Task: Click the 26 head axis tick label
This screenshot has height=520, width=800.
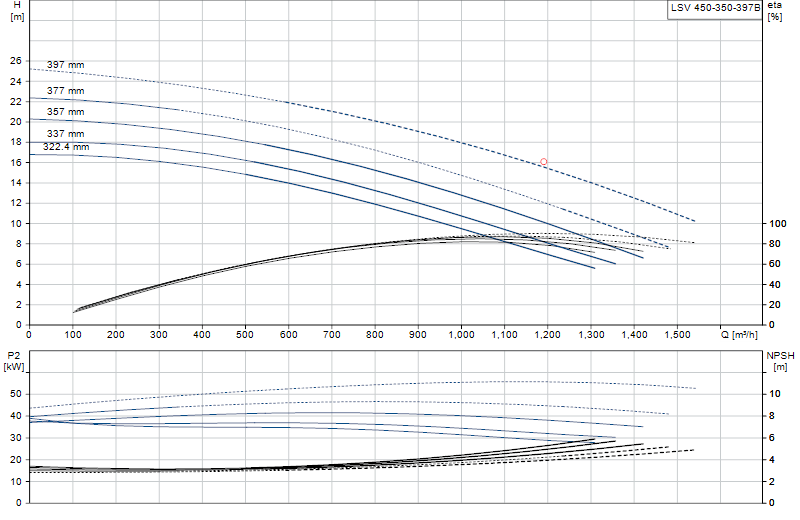Action: tap(16, 61)
